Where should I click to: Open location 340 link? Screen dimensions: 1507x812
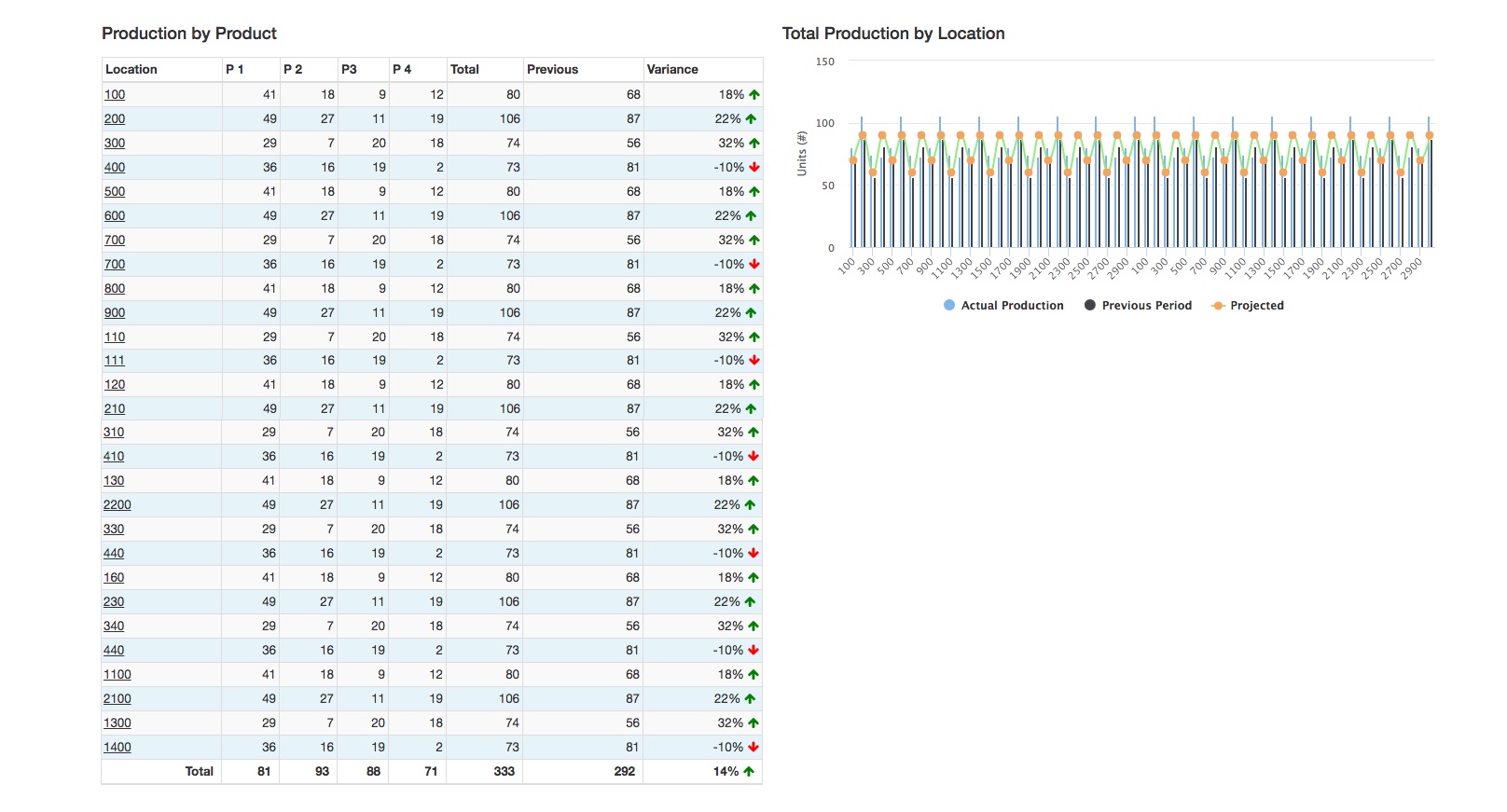click(x=114, y=626)
